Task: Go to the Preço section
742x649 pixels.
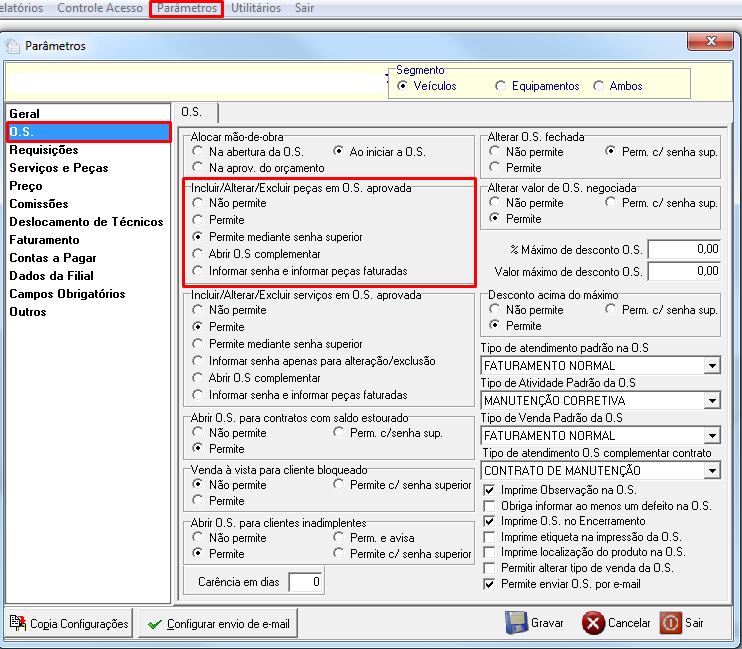Action: 26,186
